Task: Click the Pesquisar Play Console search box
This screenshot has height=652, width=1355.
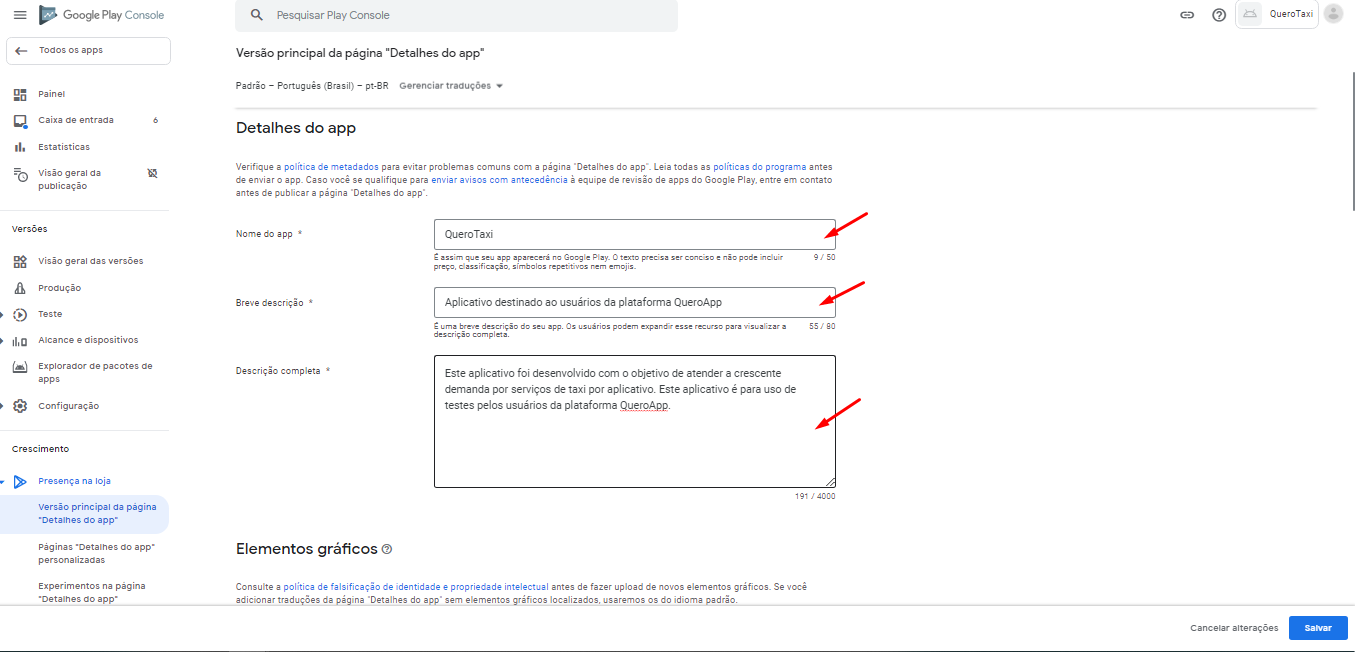Action: (x=457, y=15)
